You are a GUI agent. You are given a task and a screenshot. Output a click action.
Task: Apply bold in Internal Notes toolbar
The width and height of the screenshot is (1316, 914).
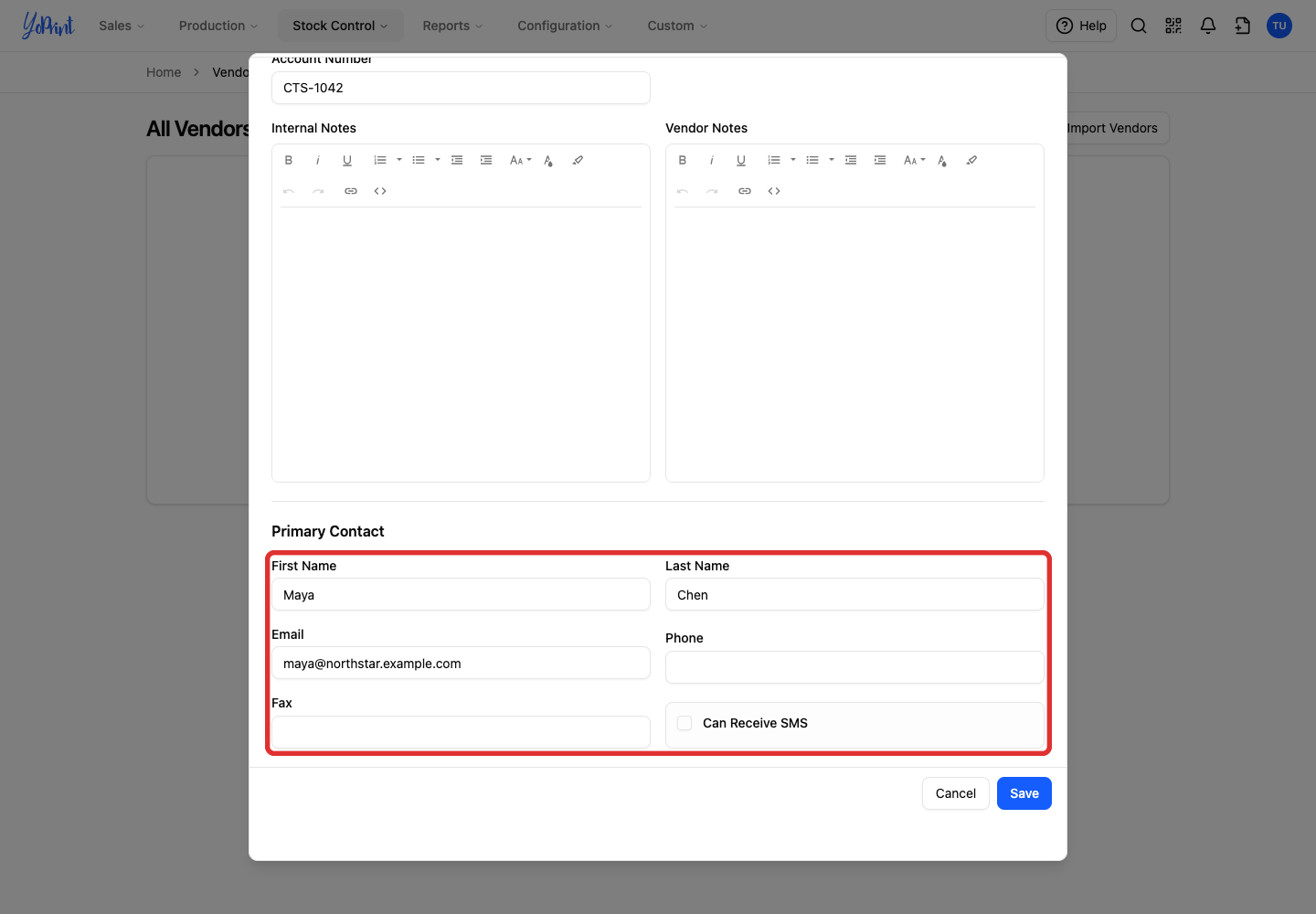[289, 160]
